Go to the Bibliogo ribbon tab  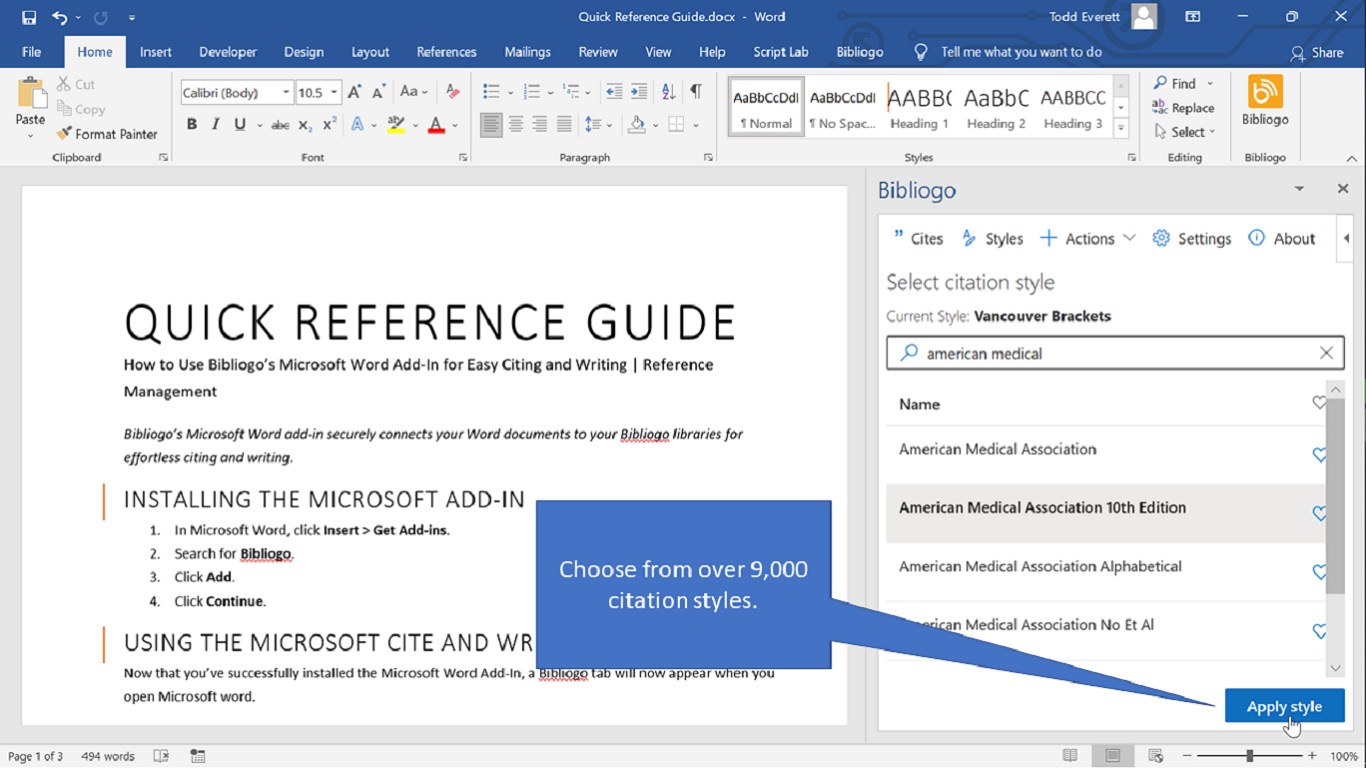coord(860,52)
